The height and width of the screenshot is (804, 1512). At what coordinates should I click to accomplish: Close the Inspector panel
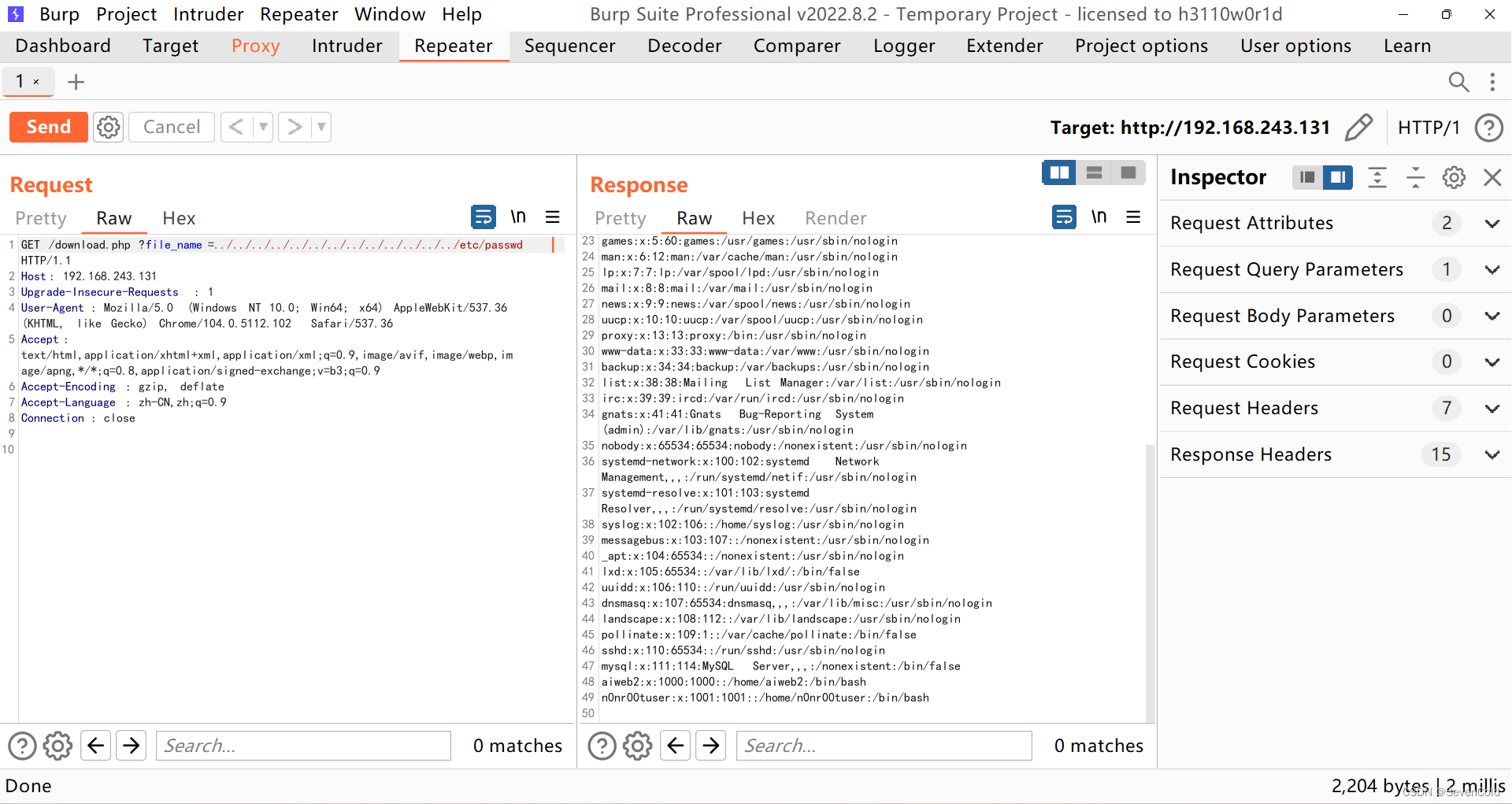pyautogui.click(x=1492, y=177)
